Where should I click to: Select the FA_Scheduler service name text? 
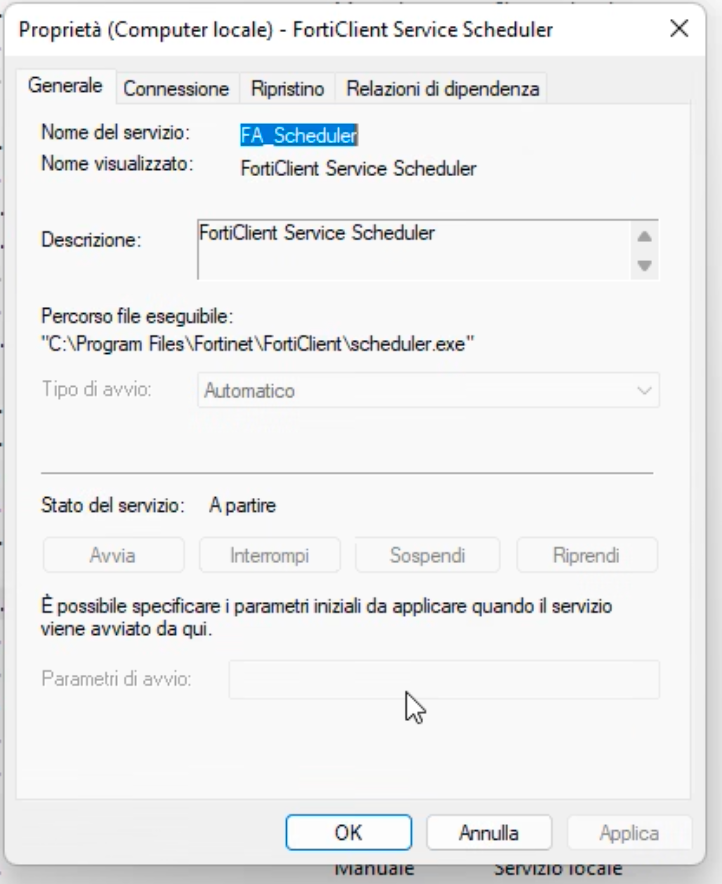click(299, 136)
